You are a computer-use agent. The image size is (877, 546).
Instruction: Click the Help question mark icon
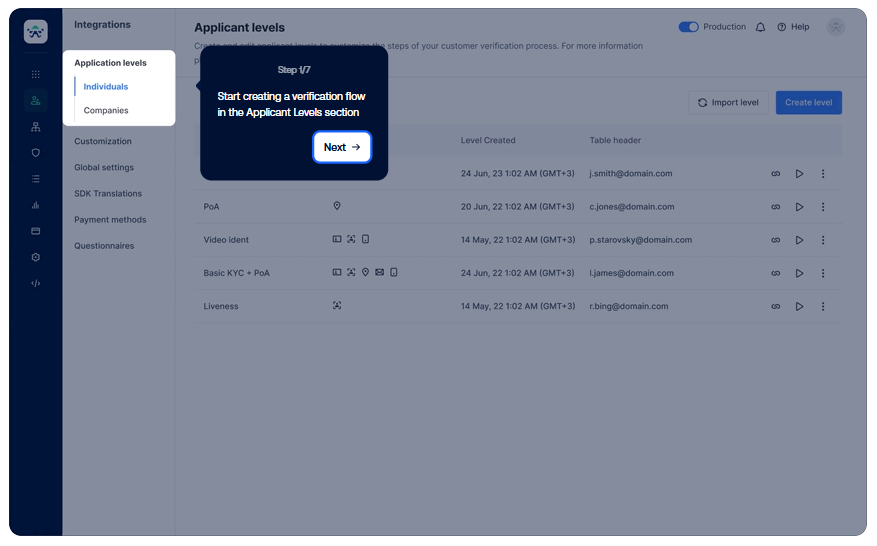(x=781, y=27)
